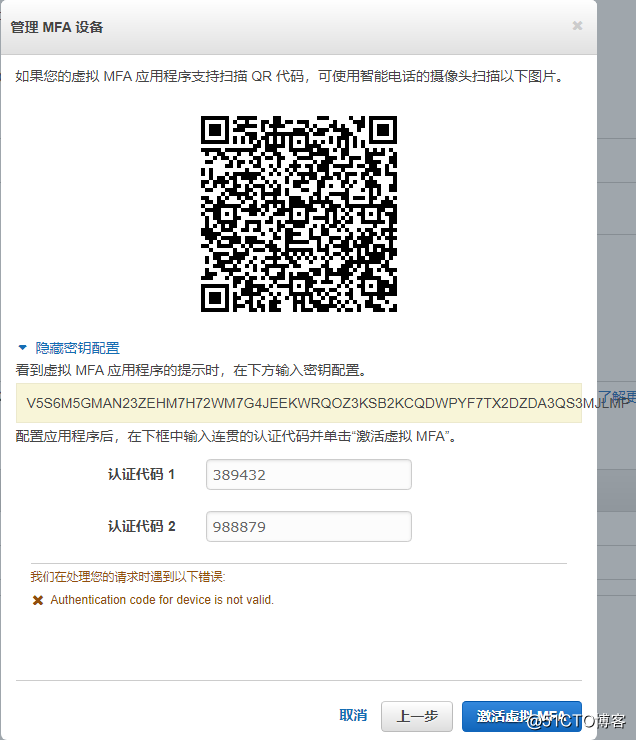Screen dimensions: 636x740
Task: Go back with the 上一步 button
Action: tap(417, 716)
